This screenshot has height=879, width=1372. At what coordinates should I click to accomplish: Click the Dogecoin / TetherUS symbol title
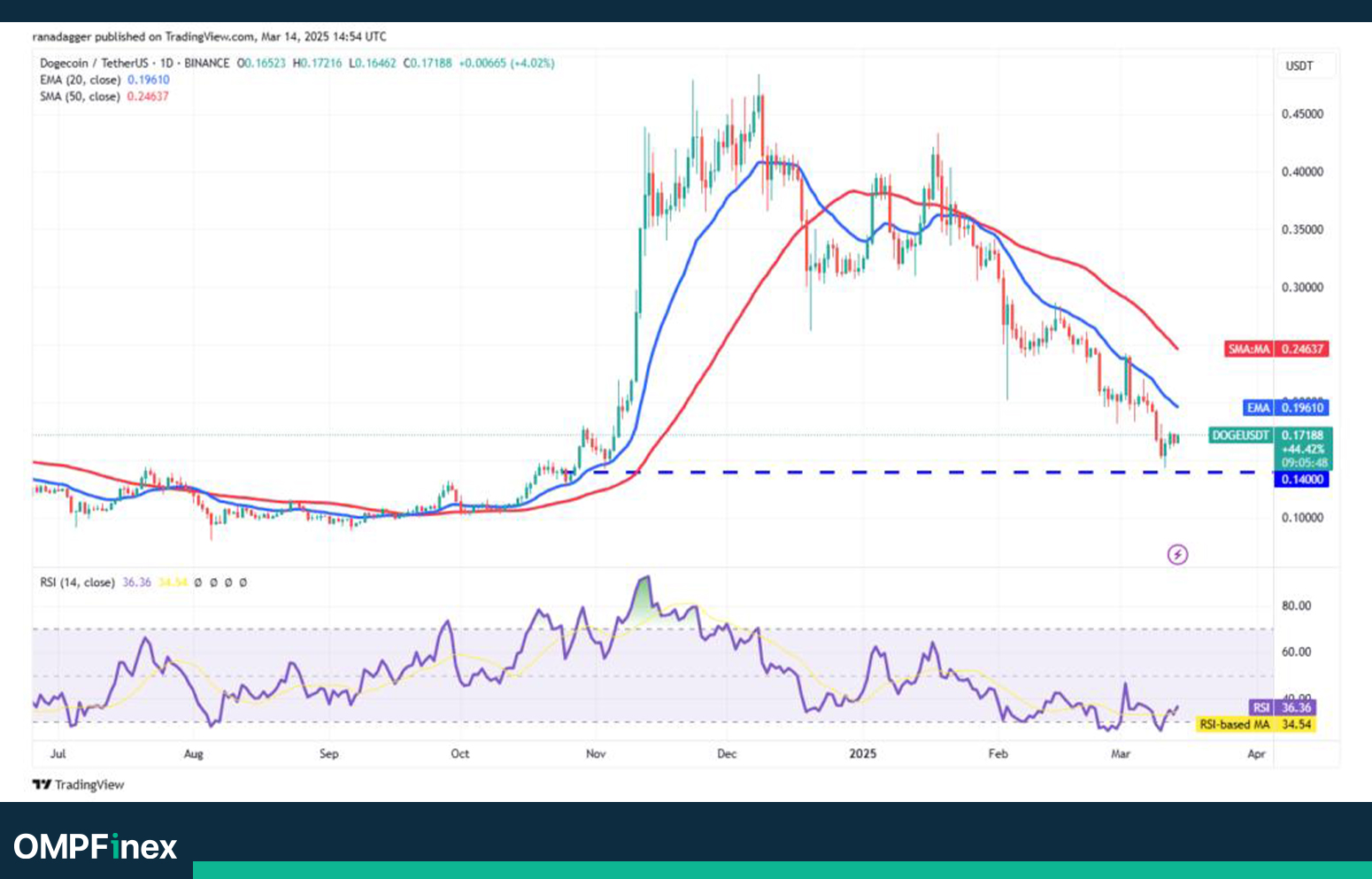[94, 63]
